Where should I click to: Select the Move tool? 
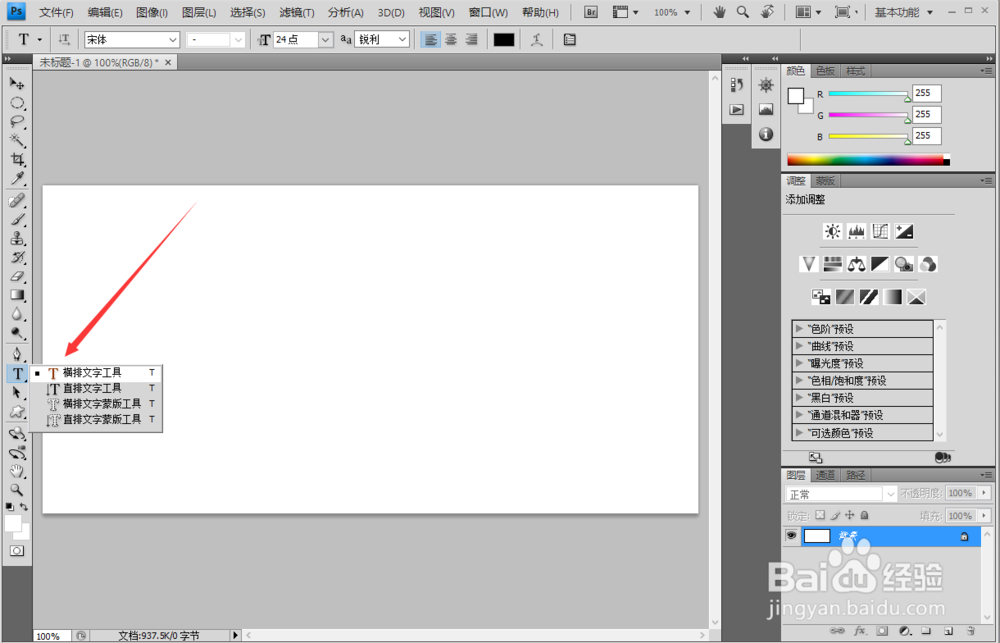click(17, 84)
